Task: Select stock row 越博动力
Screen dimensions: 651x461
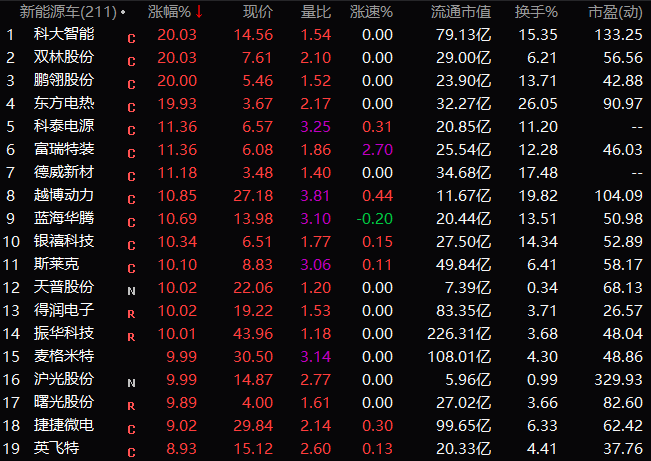Action: (x=326, y=196)
